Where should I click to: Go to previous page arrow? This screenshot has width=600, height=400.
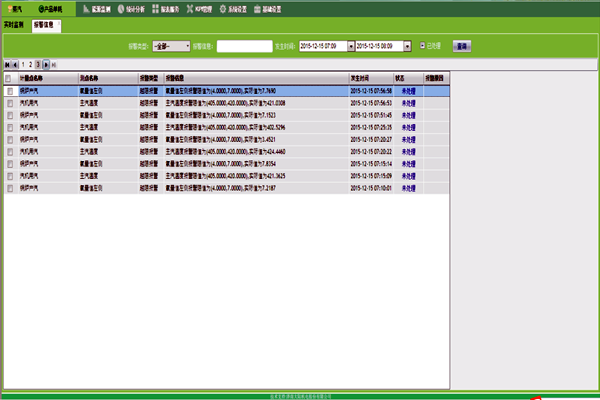click(16, 63)
